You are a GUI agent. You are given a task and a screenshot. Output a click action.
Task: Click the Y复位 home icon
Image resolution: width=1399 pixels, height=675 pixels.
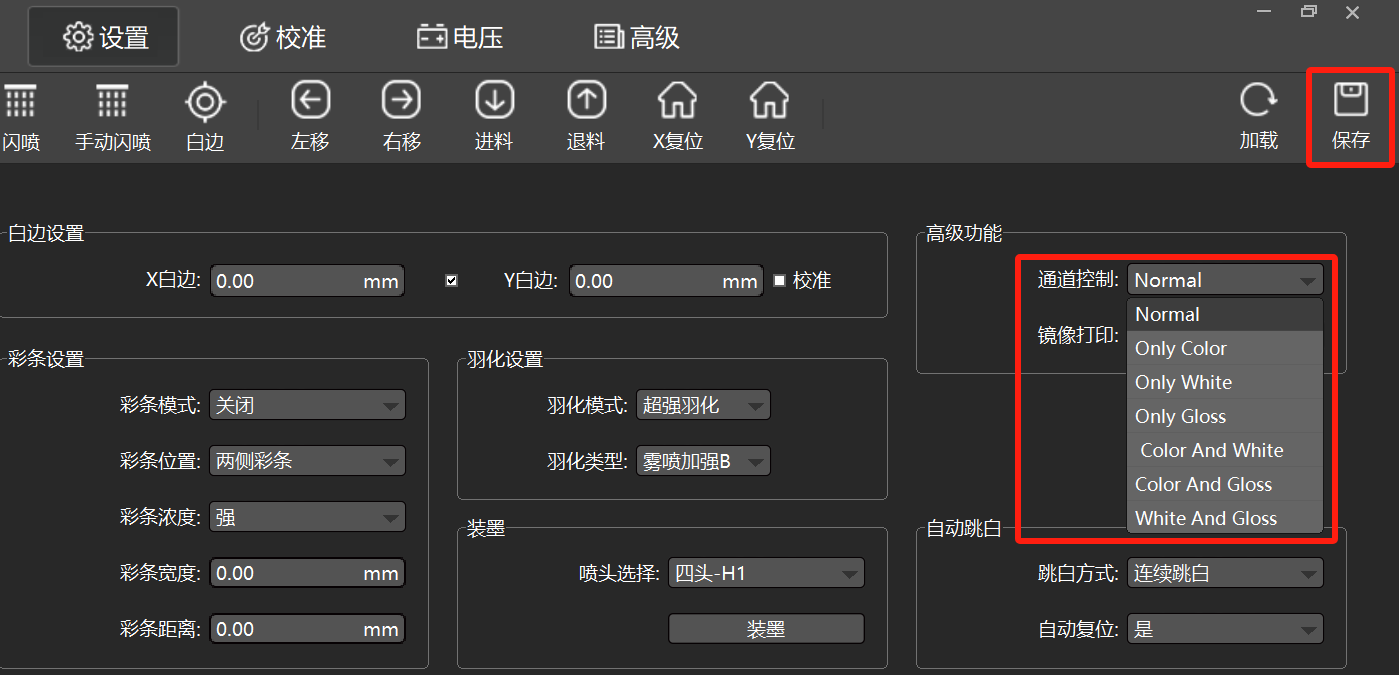[x=769, y=101]
